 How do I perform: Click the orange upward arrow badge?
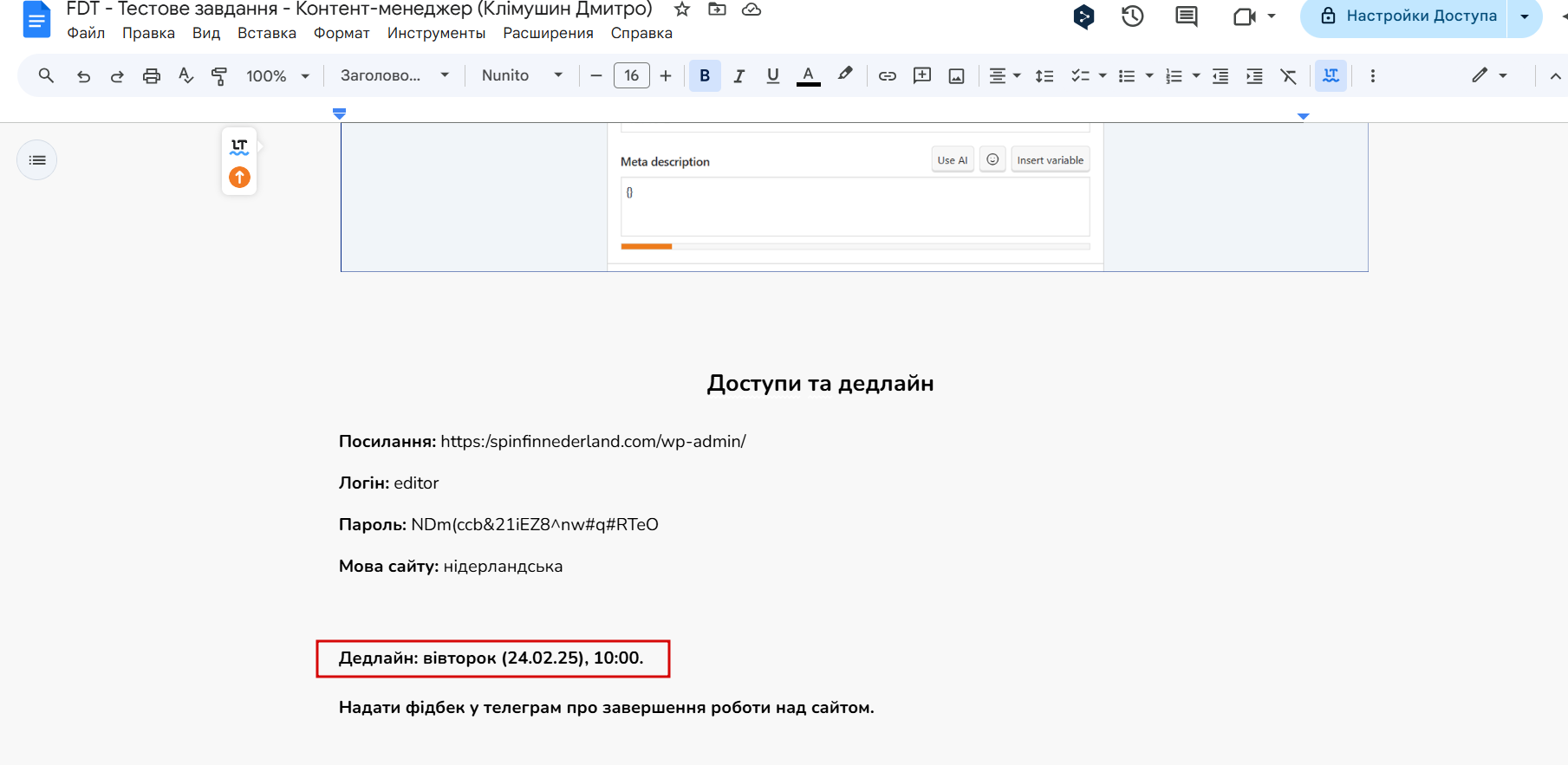[239, 178]
